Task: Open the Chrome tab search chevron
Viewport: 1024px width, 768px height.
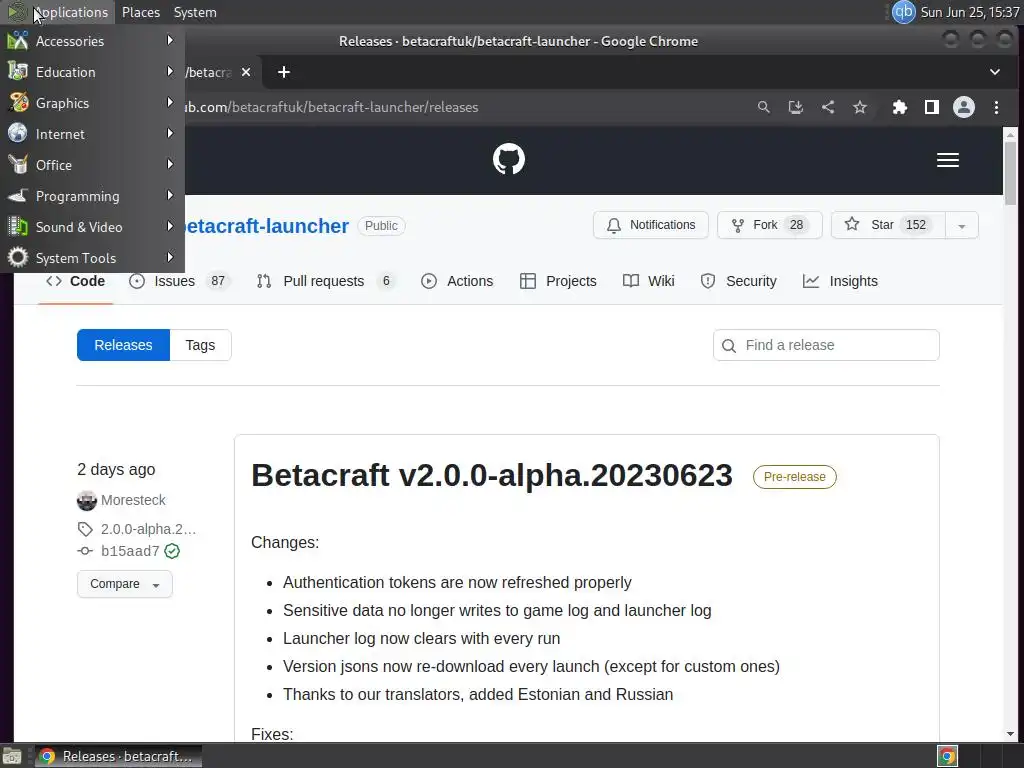Action: (995, 72)
